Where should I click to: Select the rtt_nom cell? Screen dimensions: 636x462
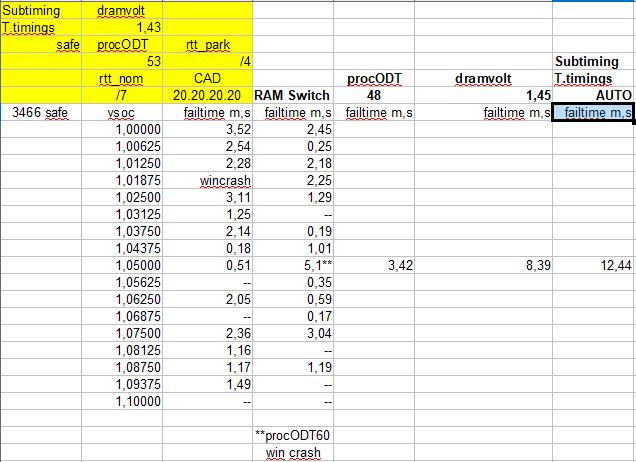[x=122, y=78]
